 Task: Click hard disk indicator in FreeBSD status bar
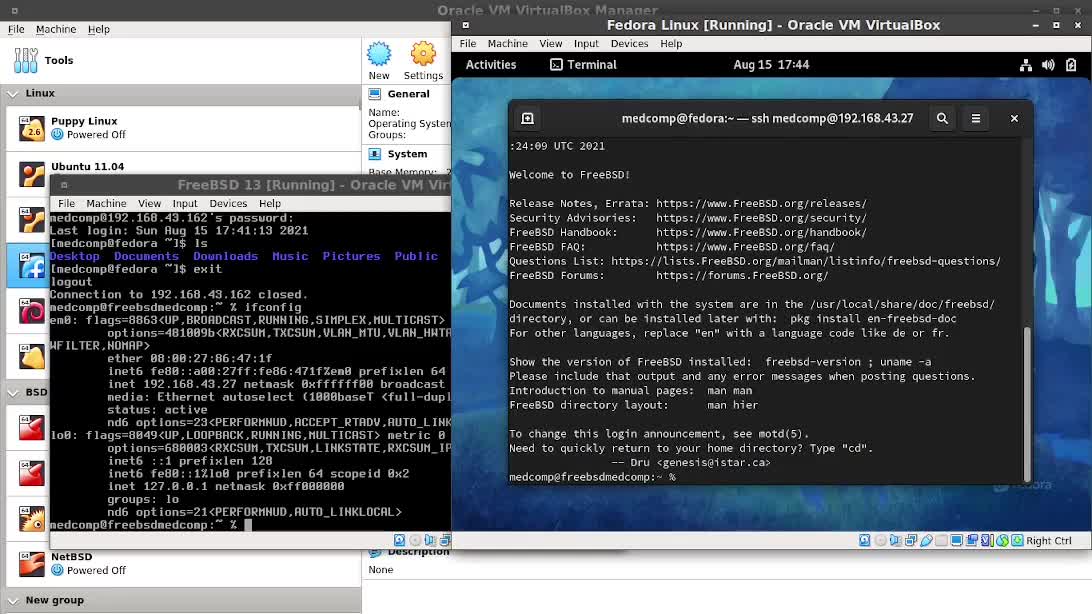pyautogui.click(x=399, y=540)
